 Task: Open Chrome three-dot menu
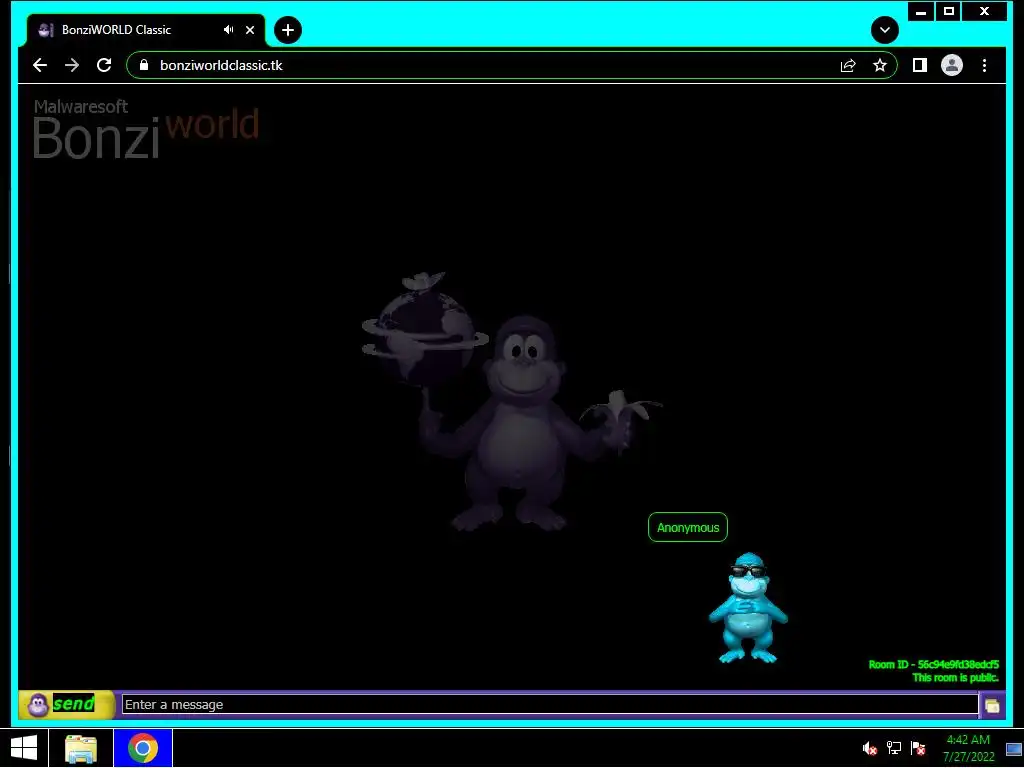(984, 65)
